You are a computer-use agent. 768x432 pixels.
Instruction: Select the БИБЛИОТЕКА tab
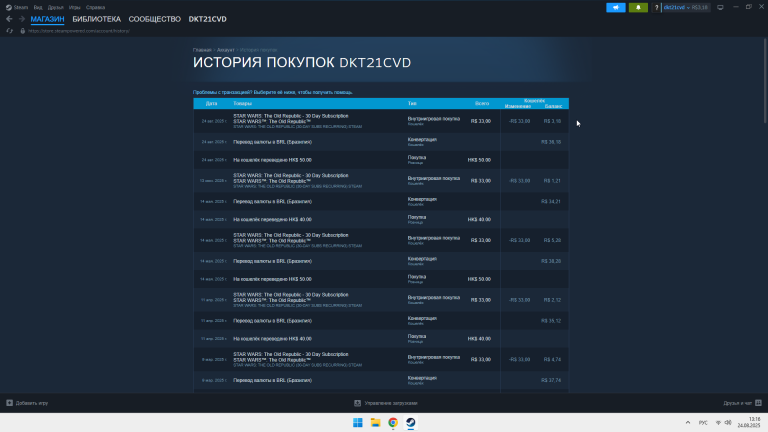tap(96, 19)
